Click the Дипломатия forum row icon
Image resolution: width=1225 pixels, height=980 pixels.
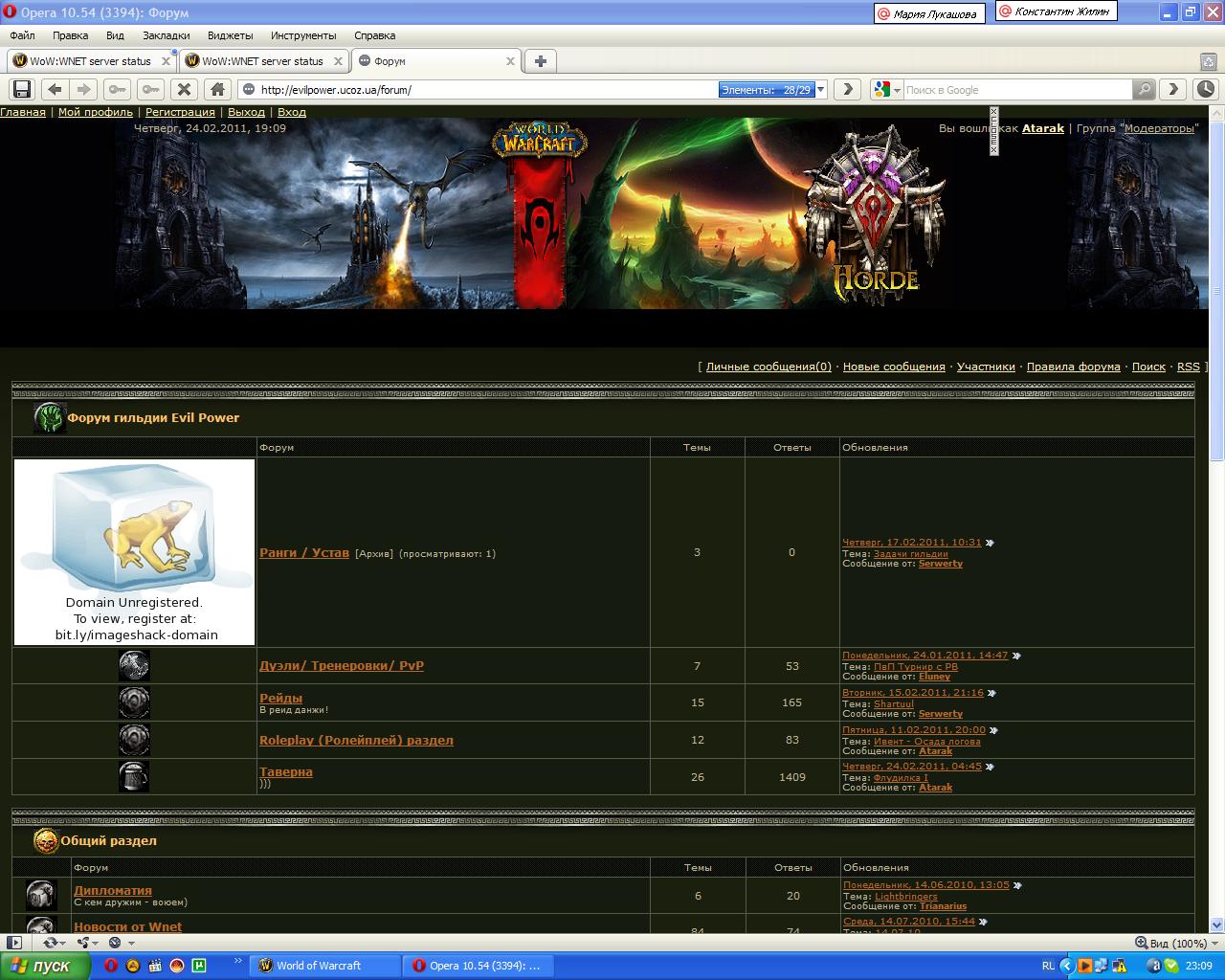[x=41, y=896]
